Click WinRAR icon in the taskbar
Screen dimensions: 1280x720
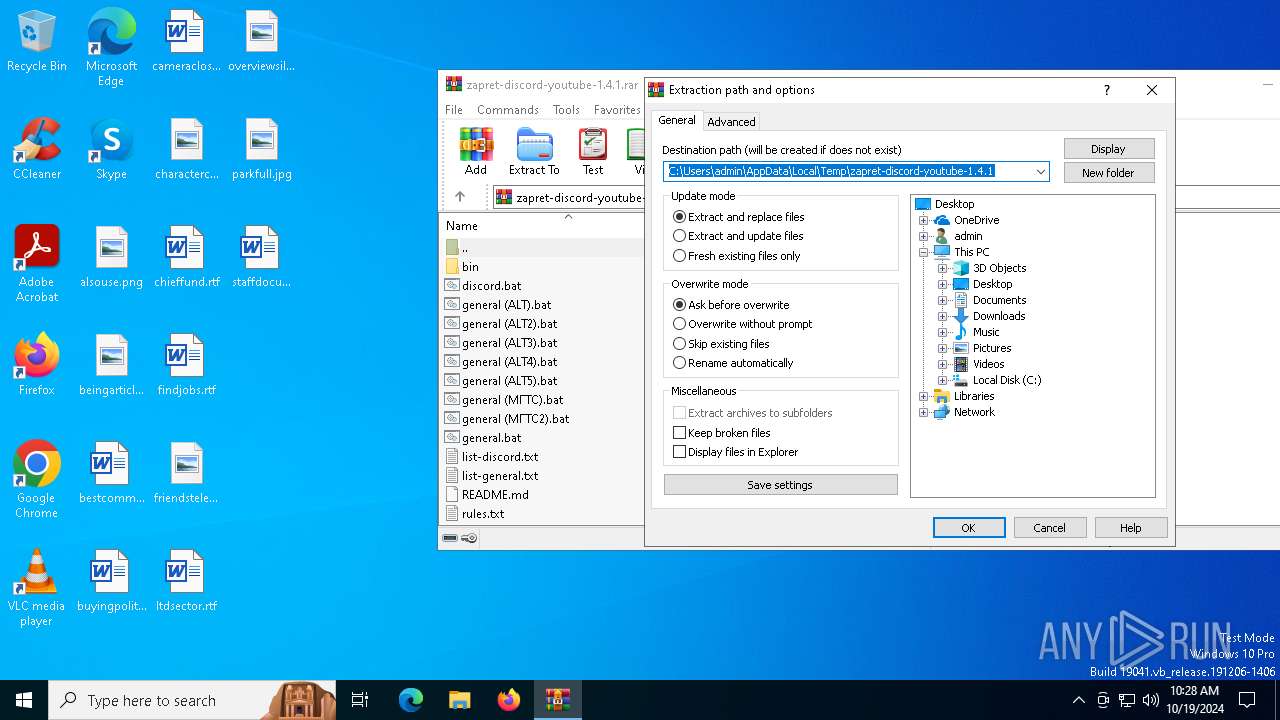pos(557,700)
